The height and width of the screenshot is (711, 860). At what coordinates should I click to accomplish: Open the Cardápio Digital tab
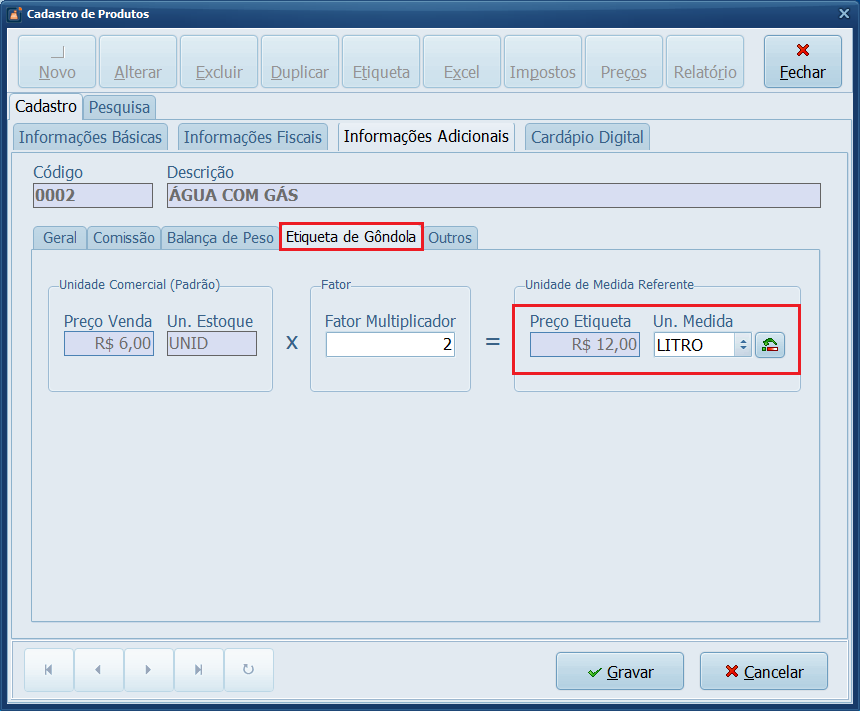[x=587, y=137]
